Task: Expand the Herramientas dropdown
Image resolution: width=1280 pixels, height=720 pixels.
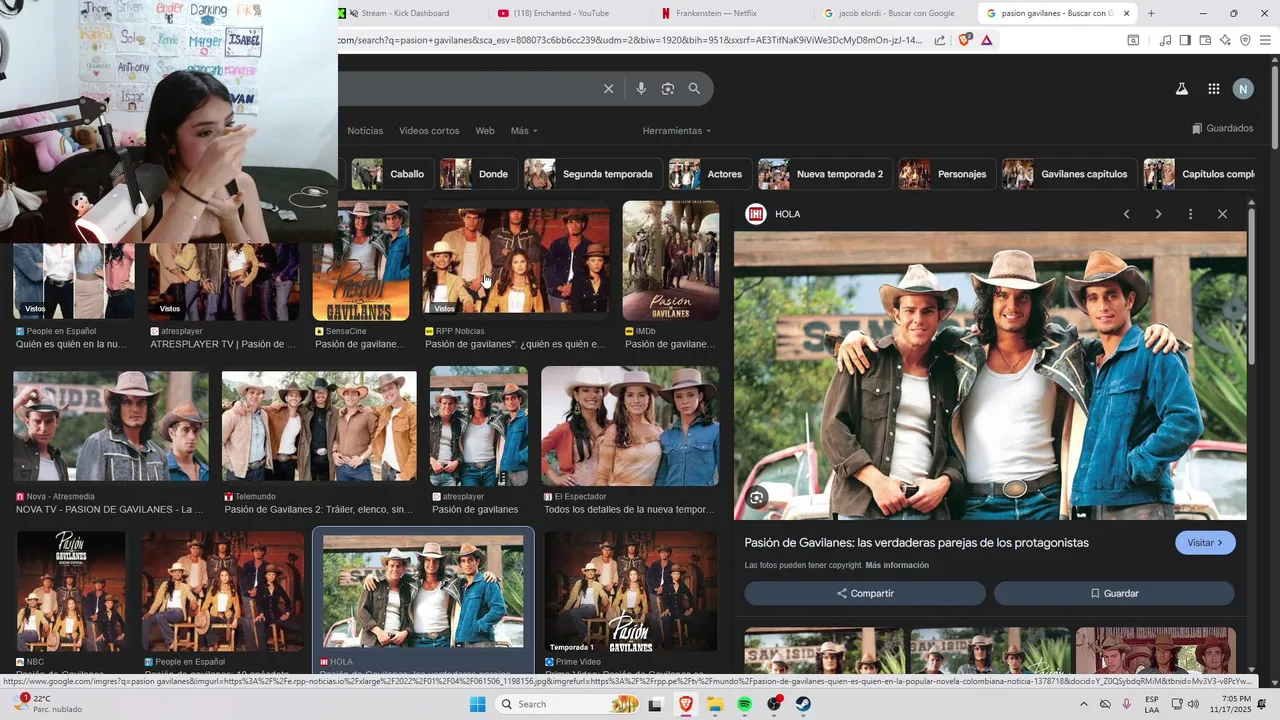Action: [x=677, y=131]
